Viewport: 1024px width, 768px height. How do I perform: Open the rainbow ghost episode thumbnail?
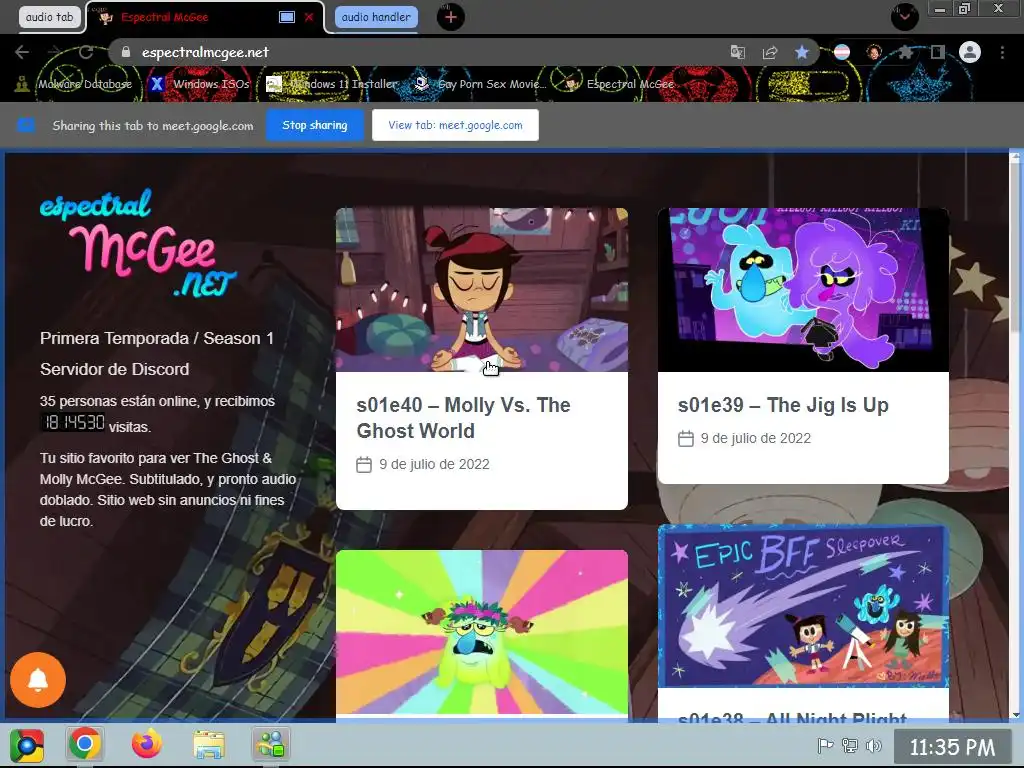coord(482,632)
